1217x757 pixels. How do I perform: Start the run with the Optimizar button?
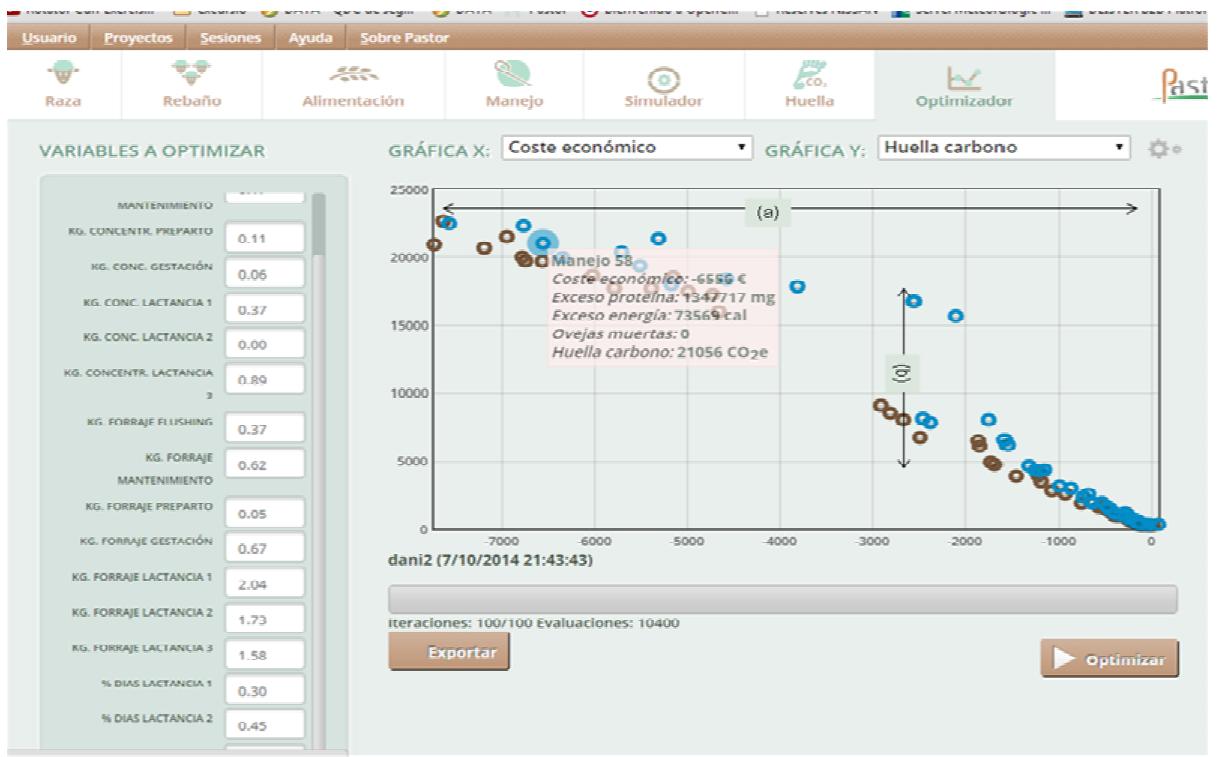(1110, 661)
